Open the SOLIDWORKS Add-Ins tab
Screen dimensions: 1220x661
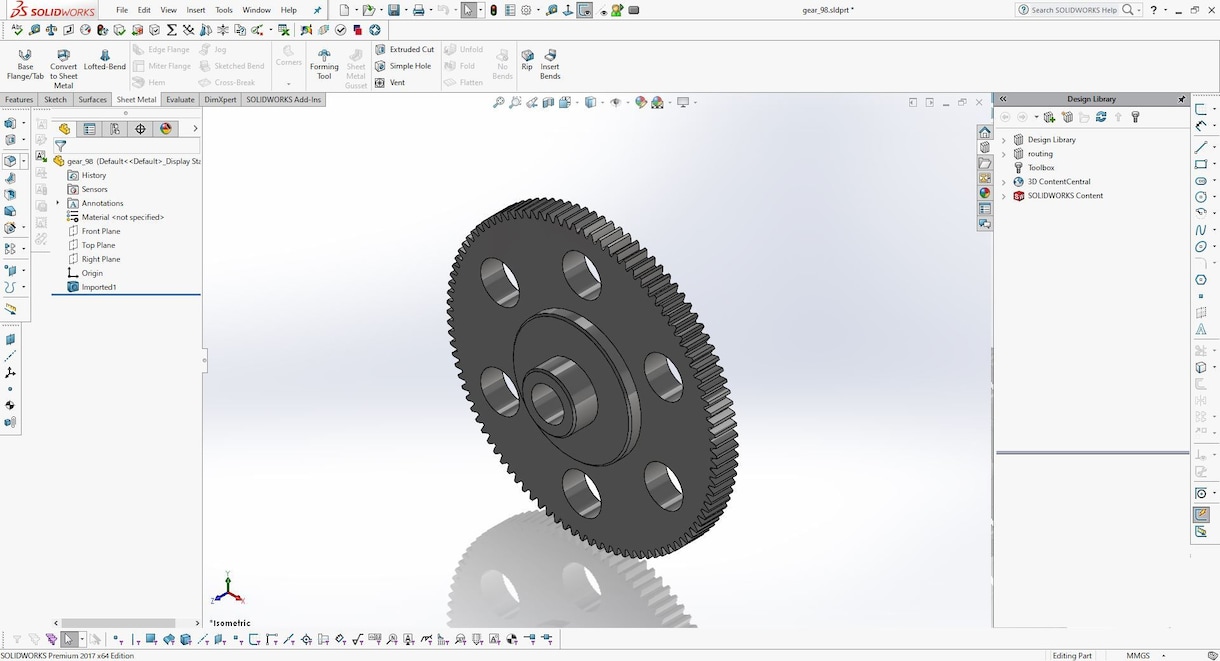pyautogui.click(x=284, y=99)
